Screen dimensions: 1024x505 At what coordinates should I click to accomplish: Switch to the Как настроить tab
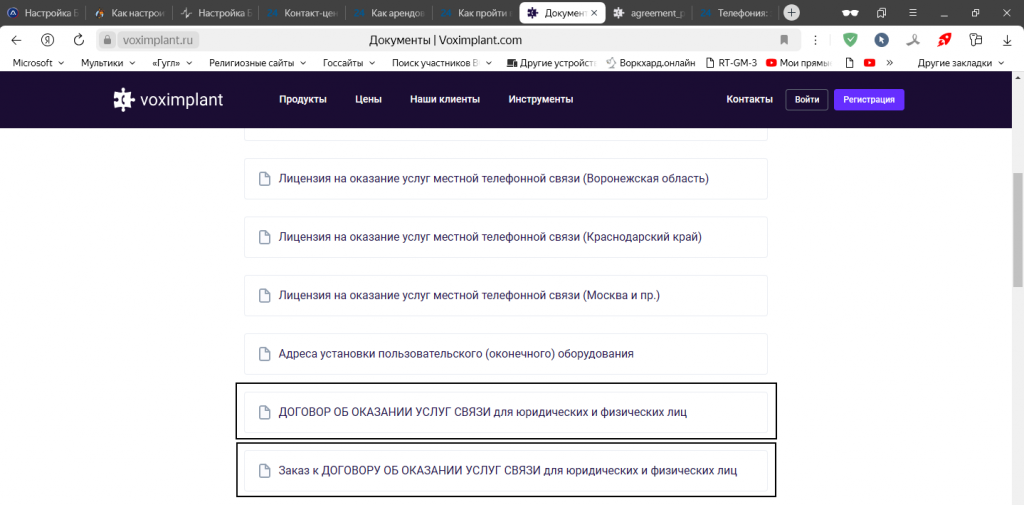[130, 12]
